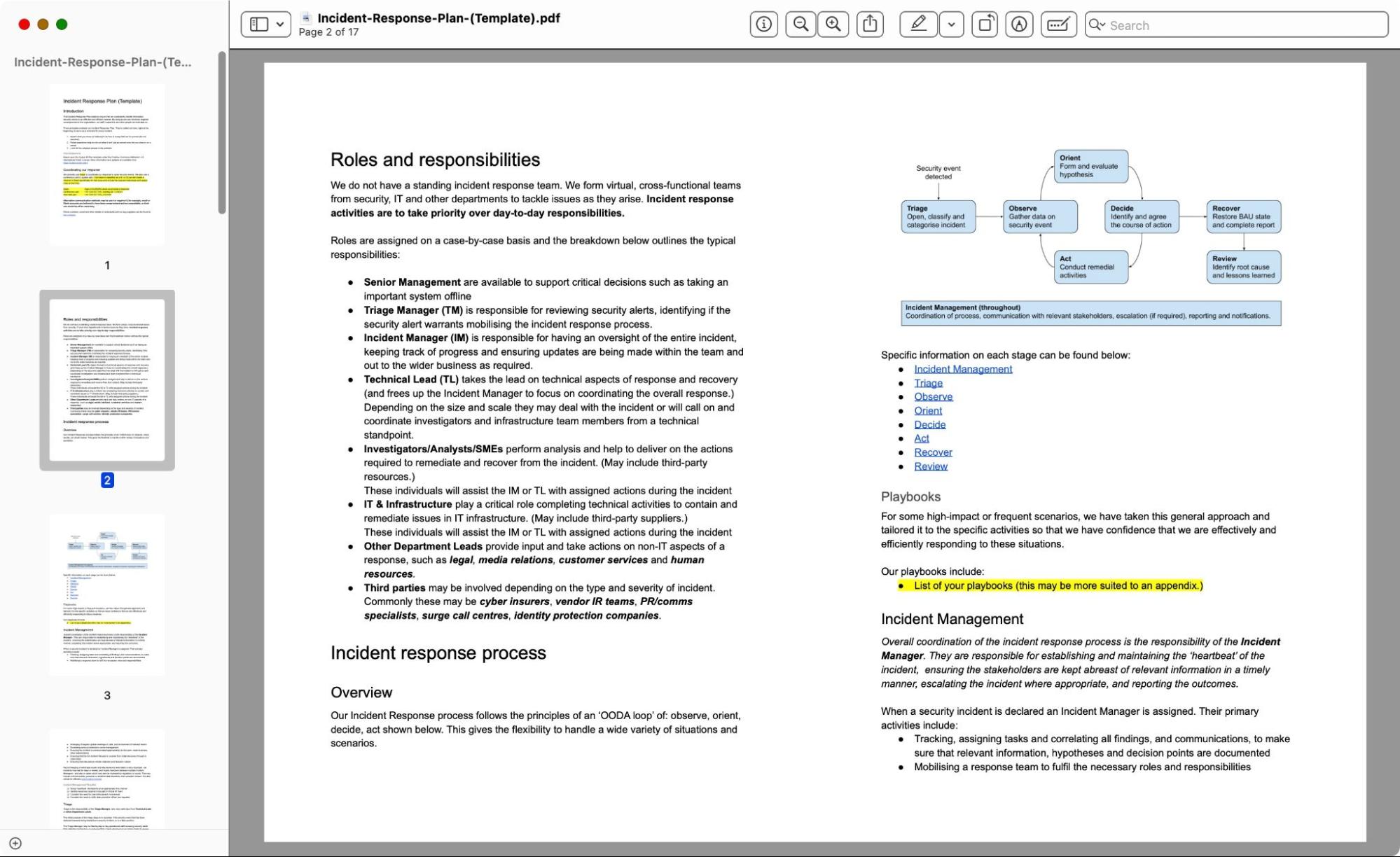The height and width of the screenshot is (857, 1400).
Task: Click the Act link in stages list
Action: 921,438
